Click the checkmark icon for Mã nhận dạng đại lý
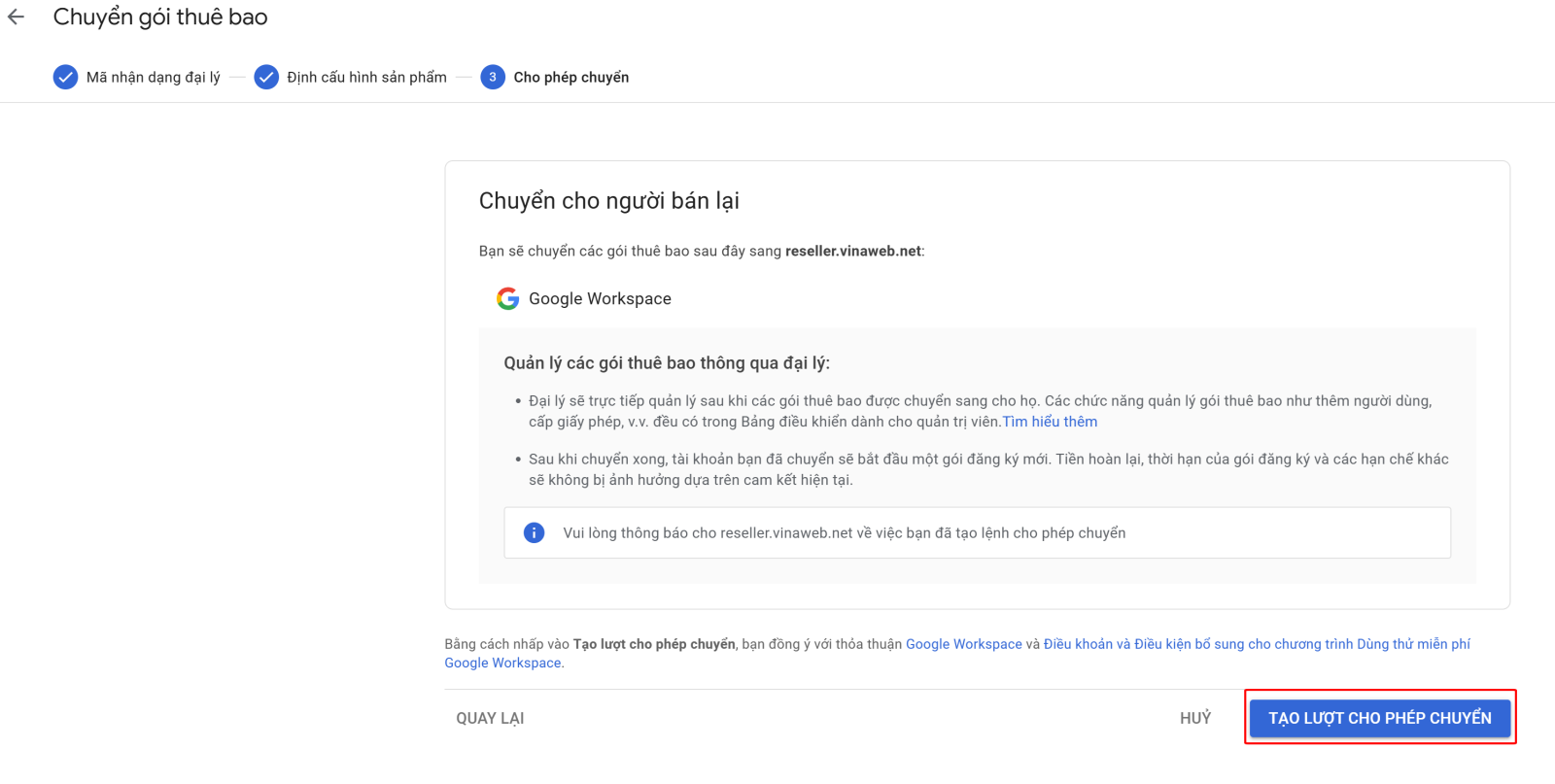Screen dimensions: 1555x784 65,77
